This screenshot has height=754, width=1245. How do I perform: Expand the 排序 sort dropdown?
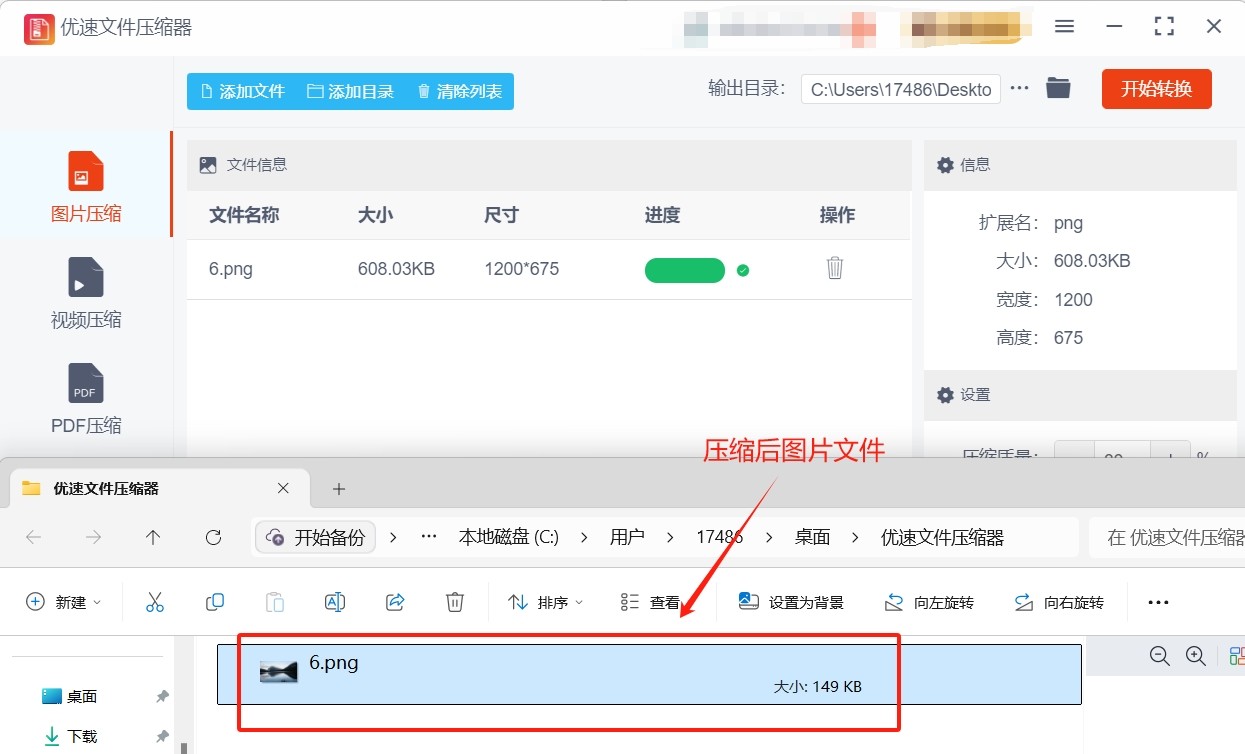tap(545, 602)
